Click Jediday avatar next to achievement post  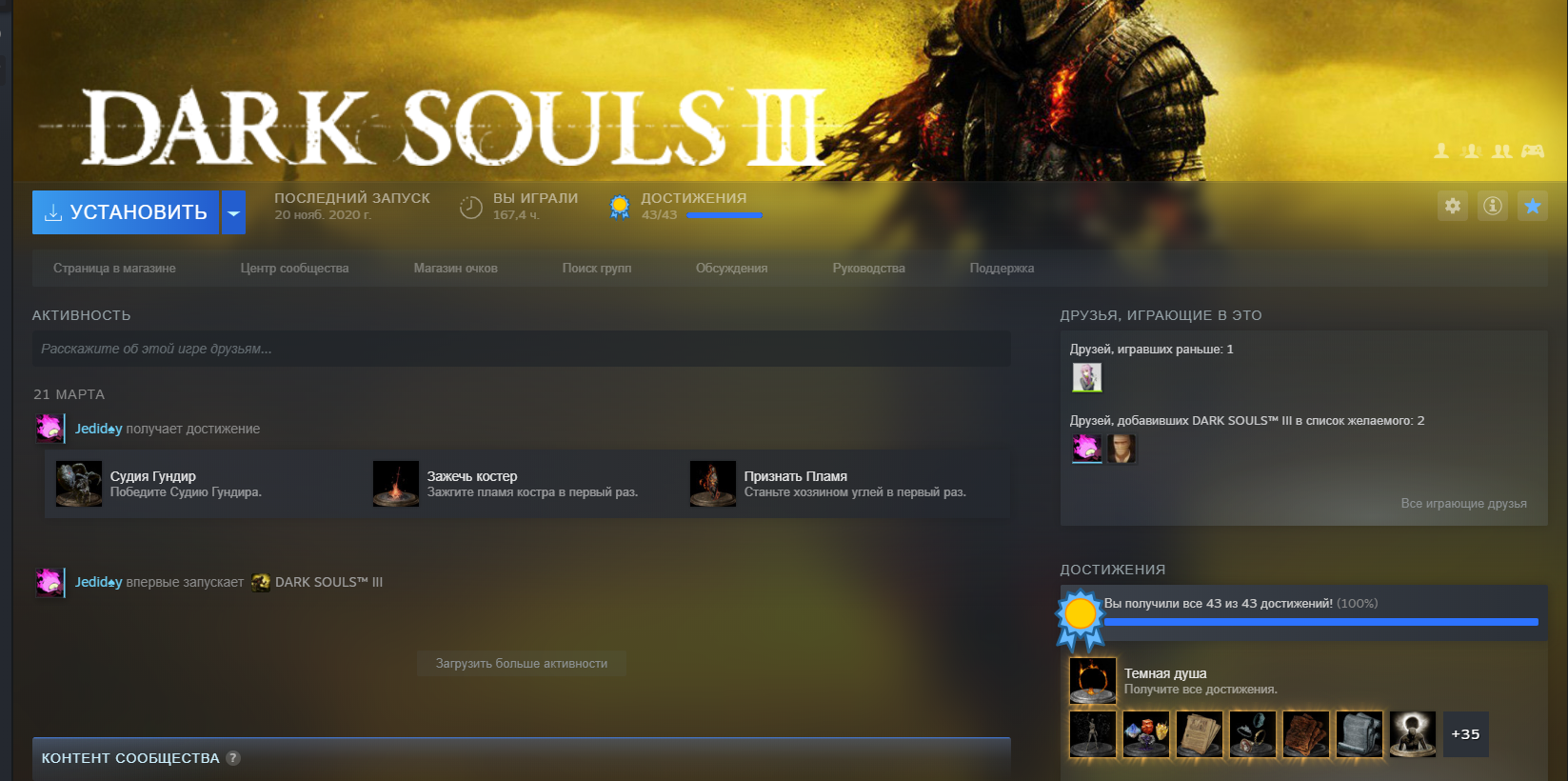50,428
